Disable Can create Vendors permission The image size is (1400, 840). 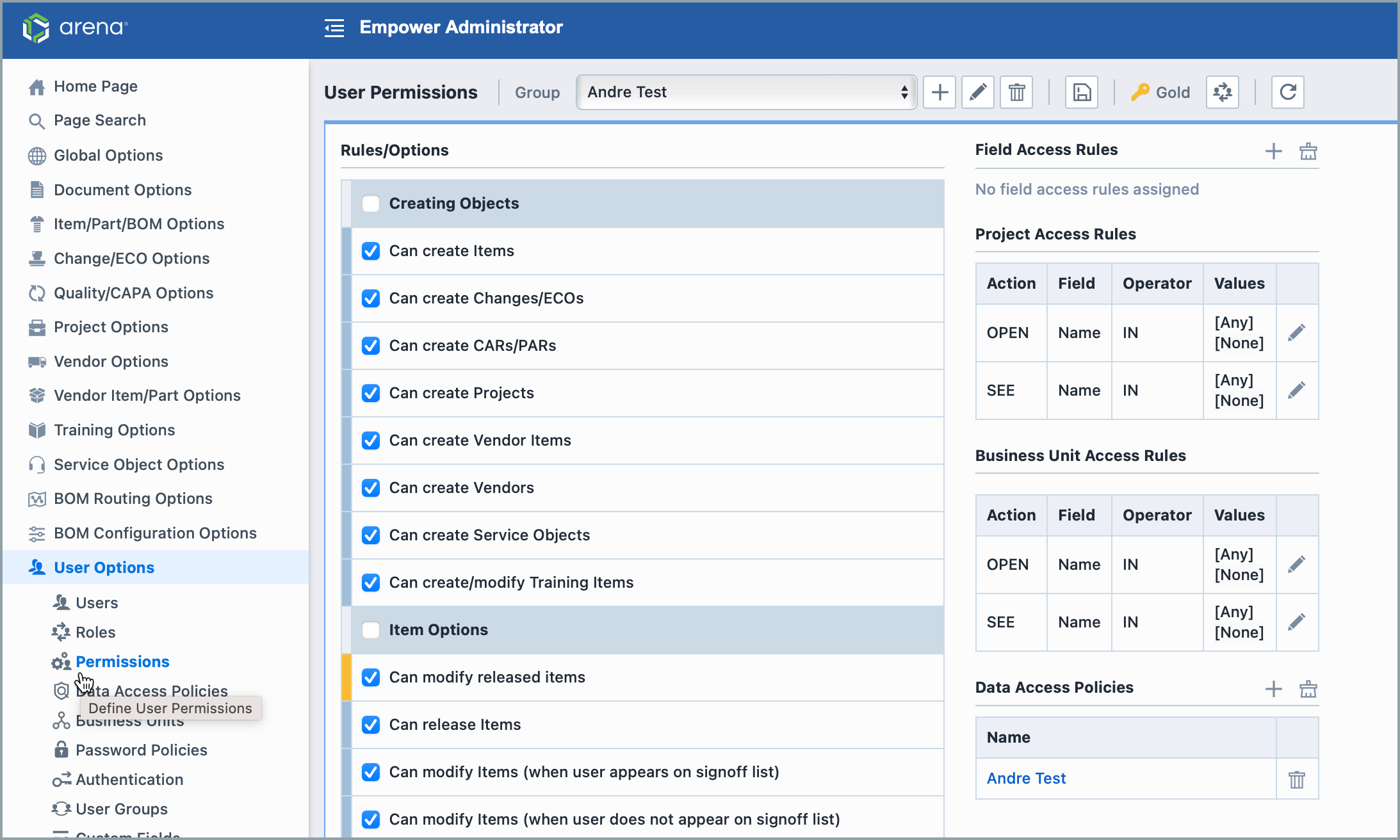(x=371, y=487)
